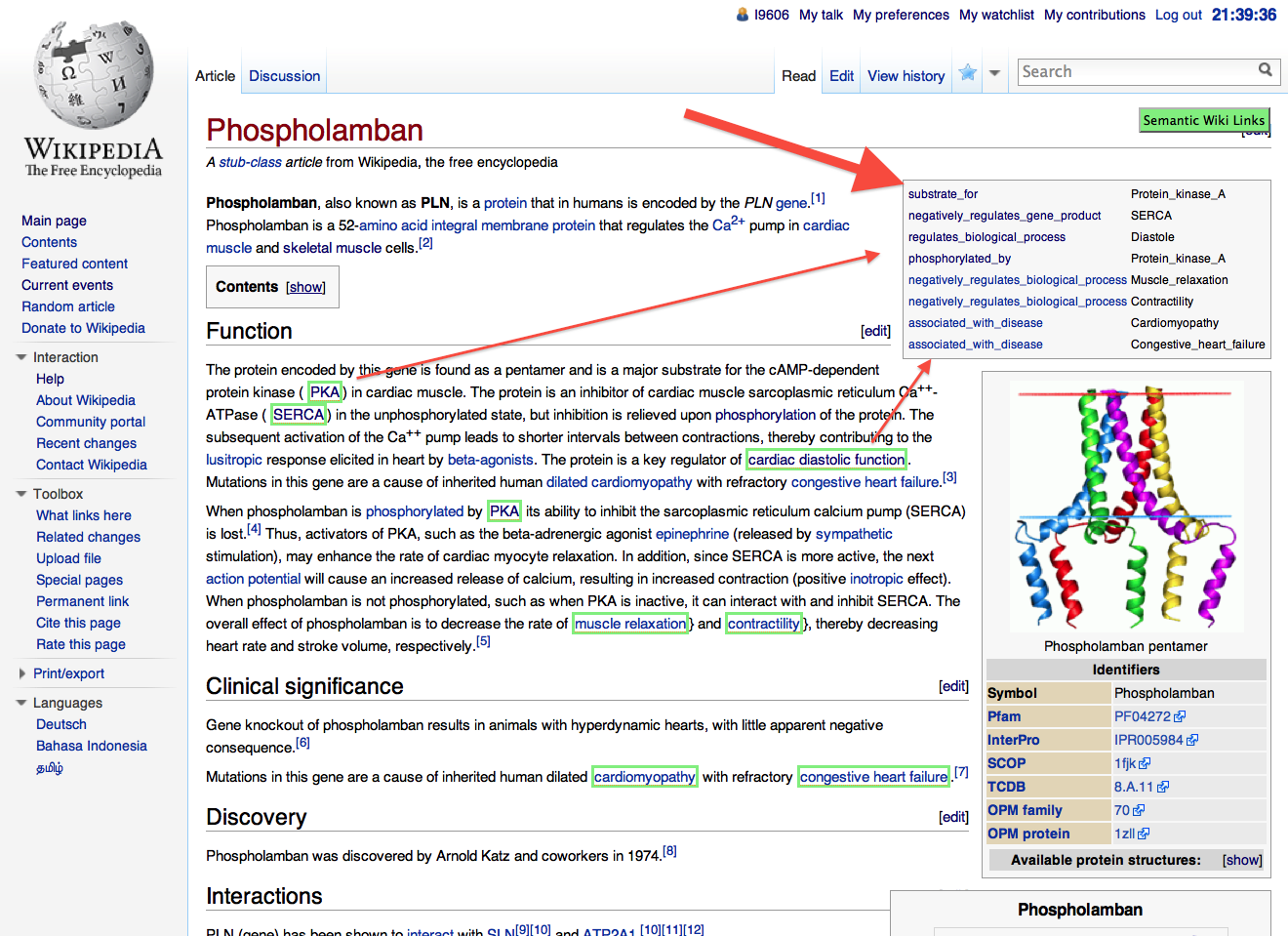Open the OPM protein 1zll external link icon
This screenshot has height=936, width=1288.
click(1145, 834)
